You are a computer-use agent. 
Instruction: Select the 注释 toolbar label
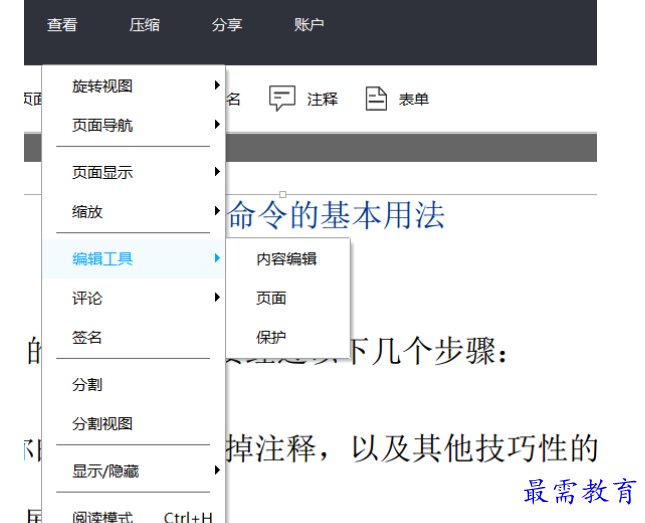(322, 99)
